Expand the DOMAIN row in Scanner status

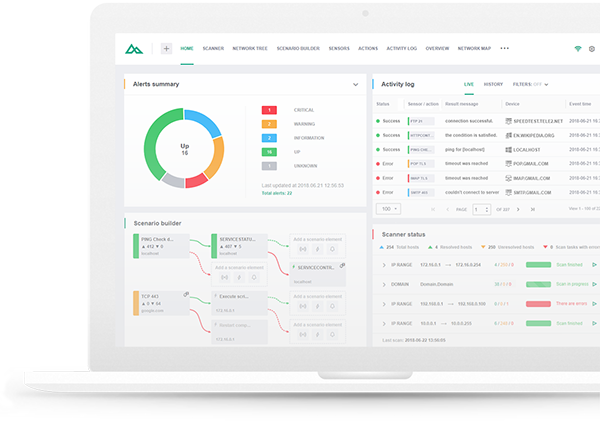[384, 284]
